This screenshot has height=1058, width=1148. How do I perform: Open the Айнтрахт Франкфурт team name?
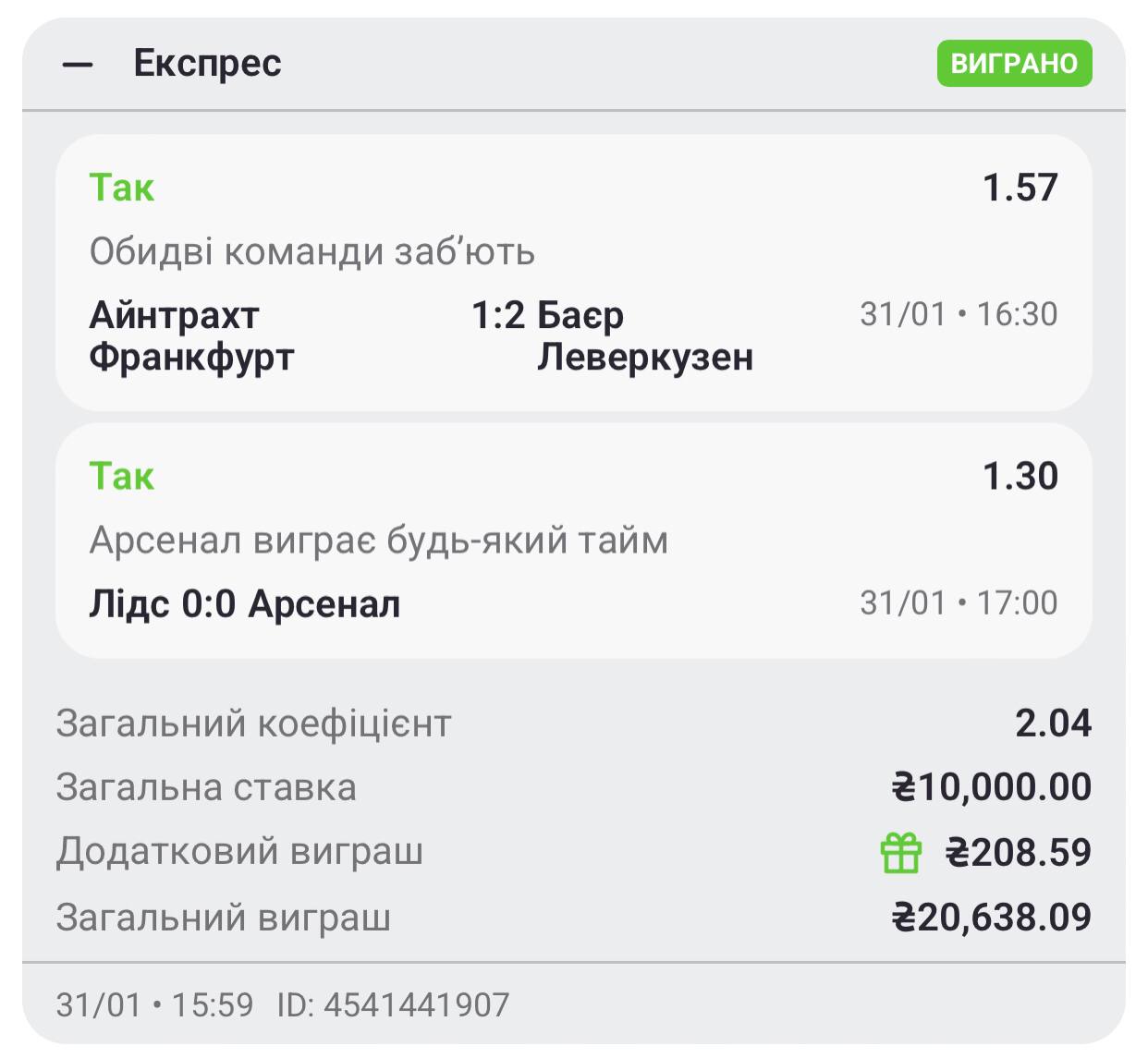(x=191, y=335)
